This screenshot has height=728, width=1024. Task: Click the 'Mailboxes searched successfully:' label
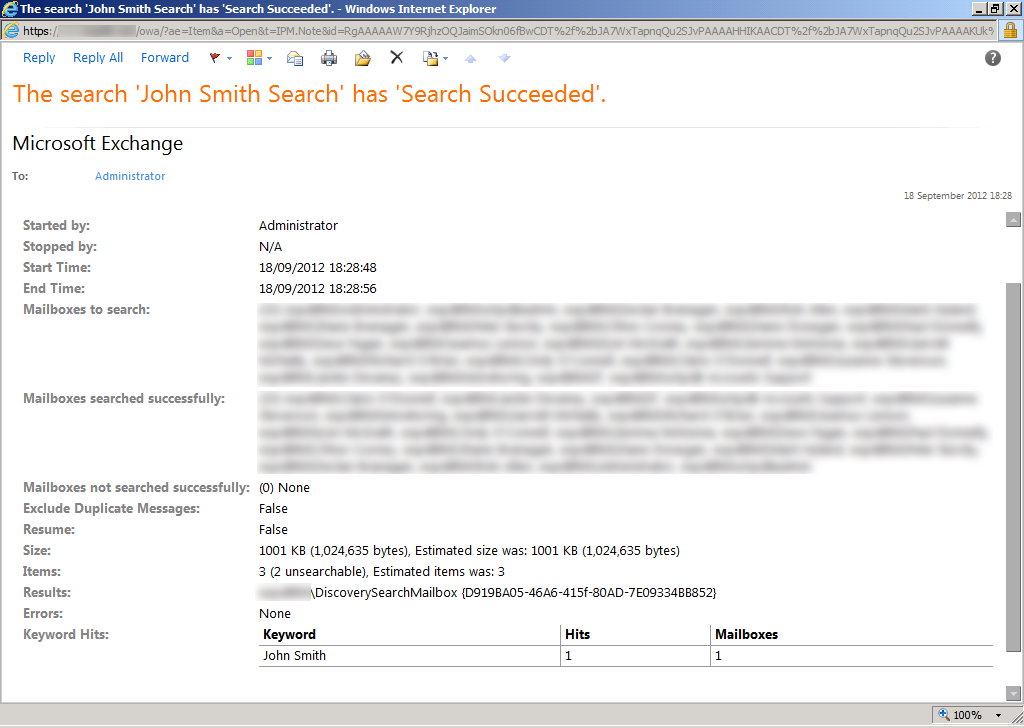pos(124,398)
